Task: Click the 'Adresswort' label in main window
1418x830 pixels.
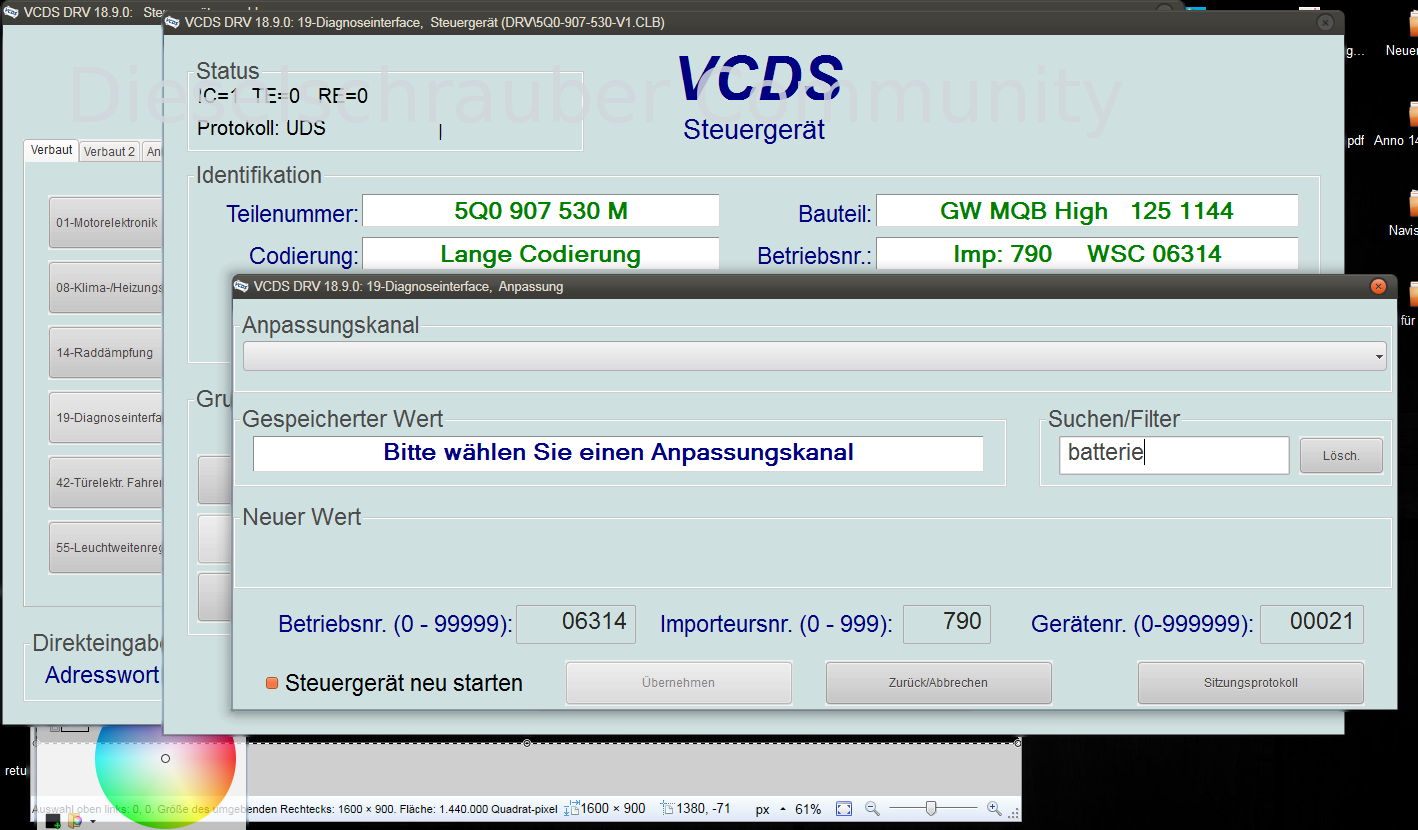Action: click(x=102, y=675)
